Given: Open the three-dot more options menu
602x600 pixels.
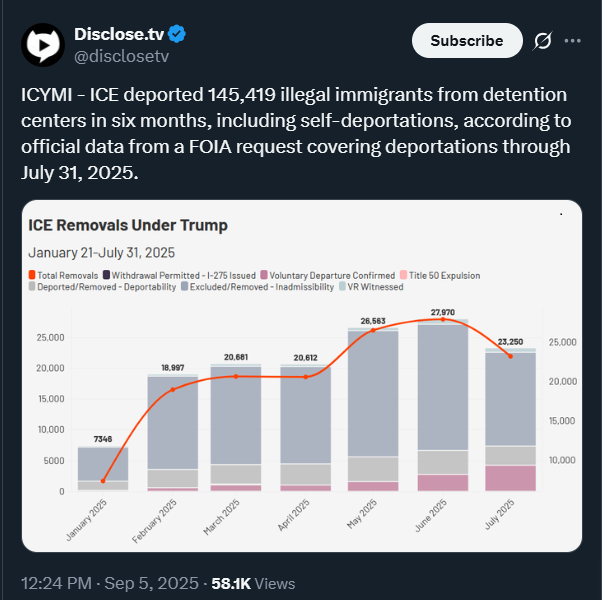Looking at the screenshot, I should coord(573,41).
